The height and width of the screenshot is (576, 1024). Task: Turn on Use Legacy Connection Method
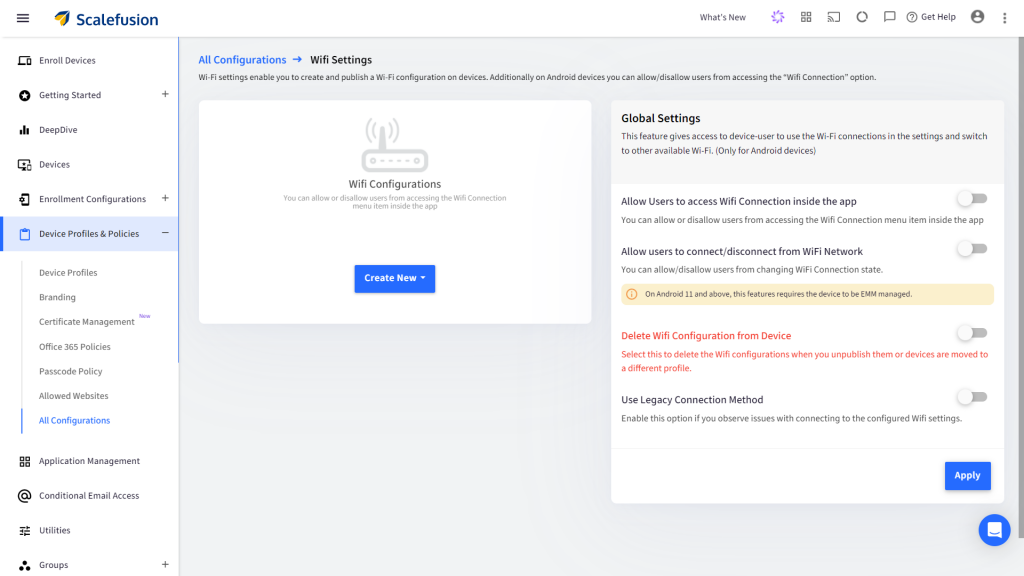(971, 397)
